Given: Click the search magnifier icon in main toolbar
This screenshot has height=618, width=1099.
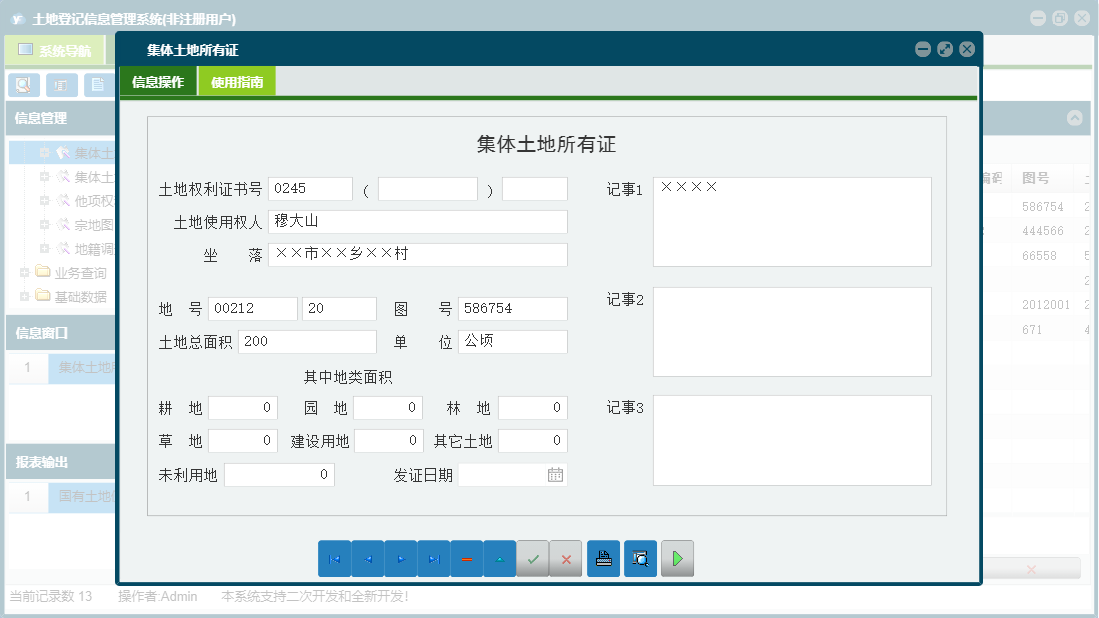Looking at the screenshot, I should 24,85.
